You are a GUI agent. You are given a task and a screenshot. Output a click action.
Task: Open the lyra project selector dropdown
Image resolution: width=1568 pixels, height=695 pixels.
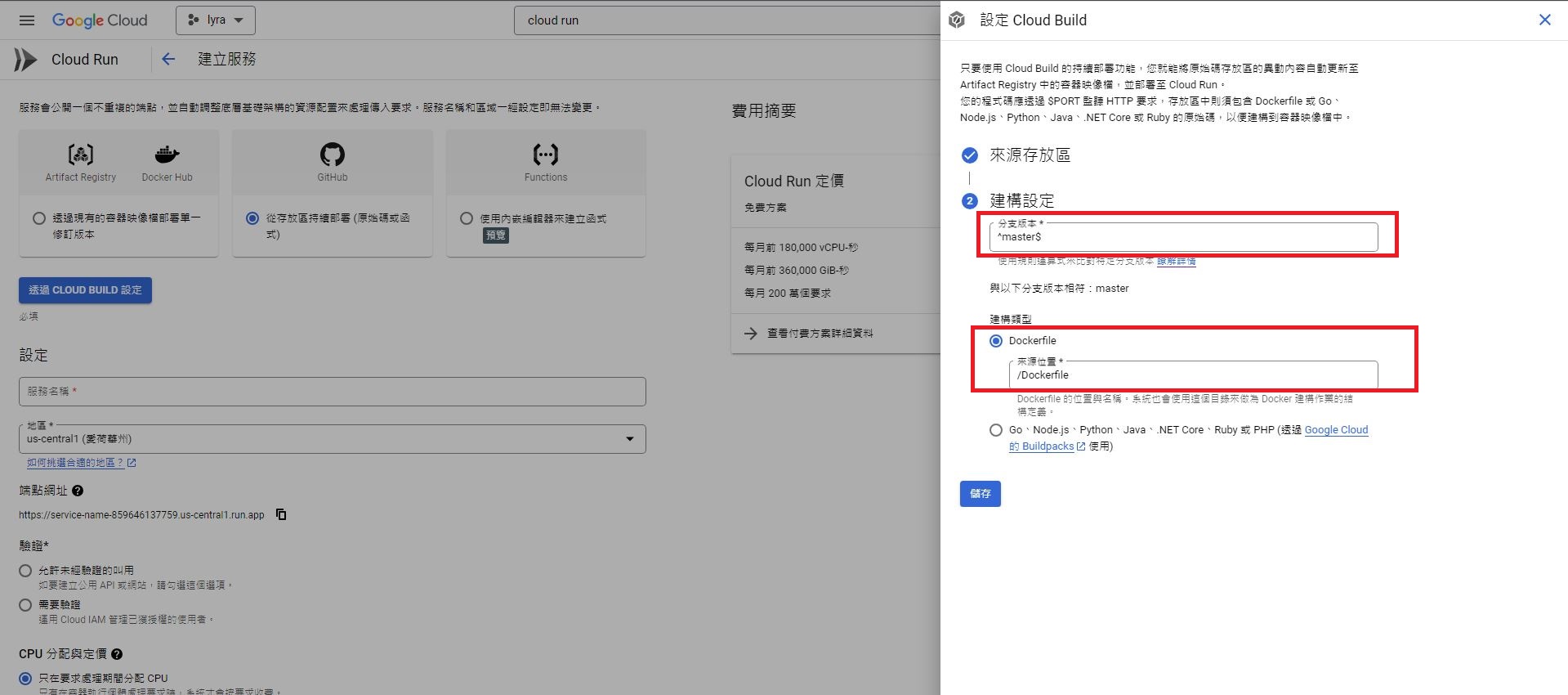click(216, 20)
